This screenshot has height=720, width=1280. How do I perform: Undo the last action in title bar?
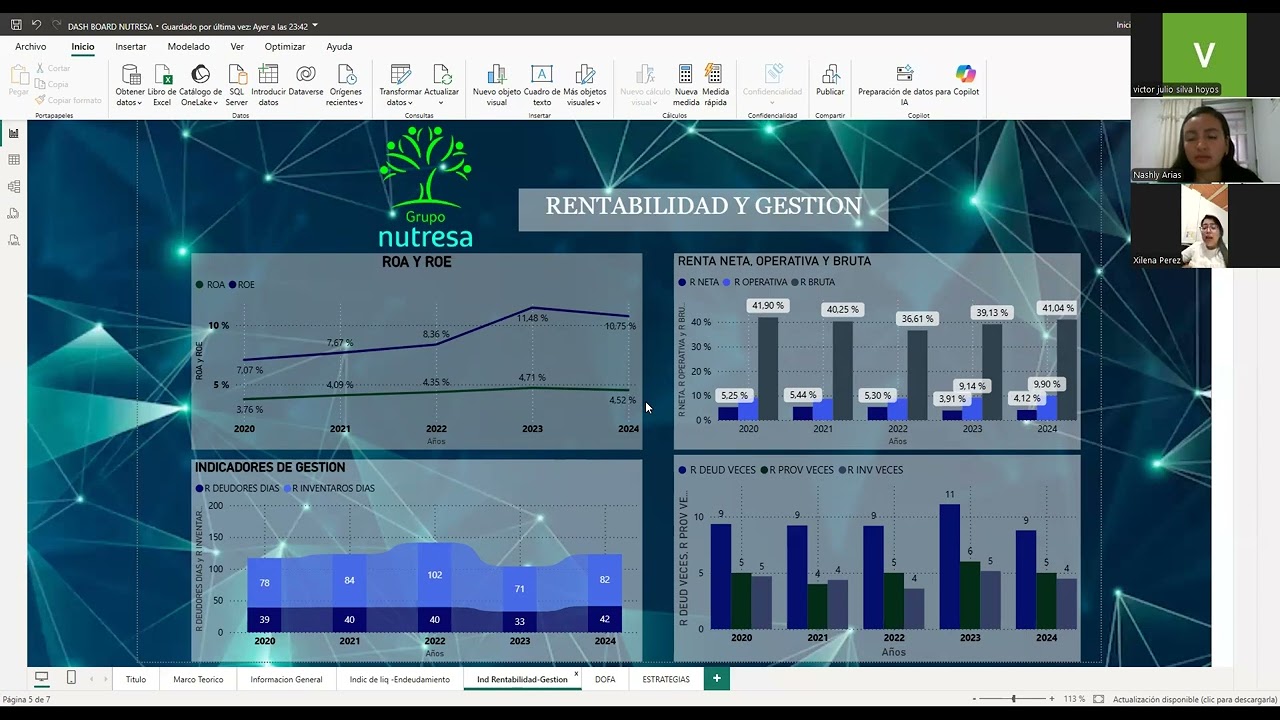(36, 25)
